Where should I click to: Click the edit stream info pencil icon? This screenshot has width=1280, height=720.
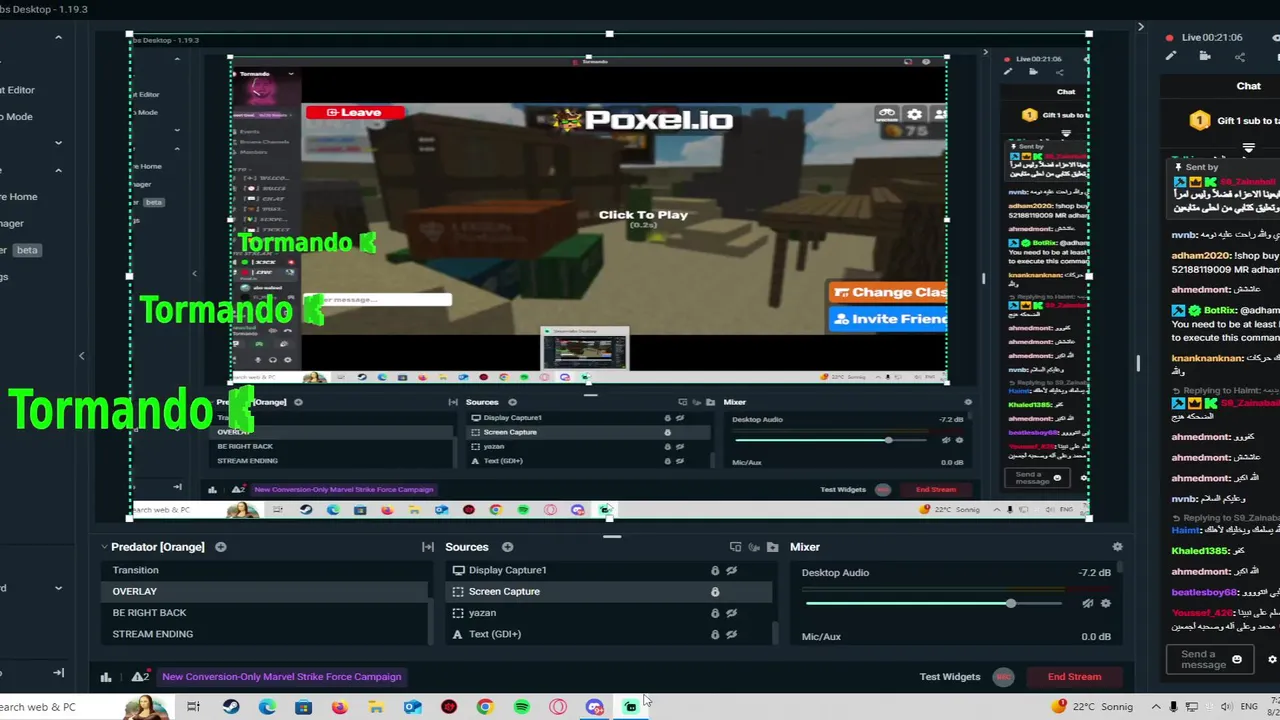pos(1171,56)
